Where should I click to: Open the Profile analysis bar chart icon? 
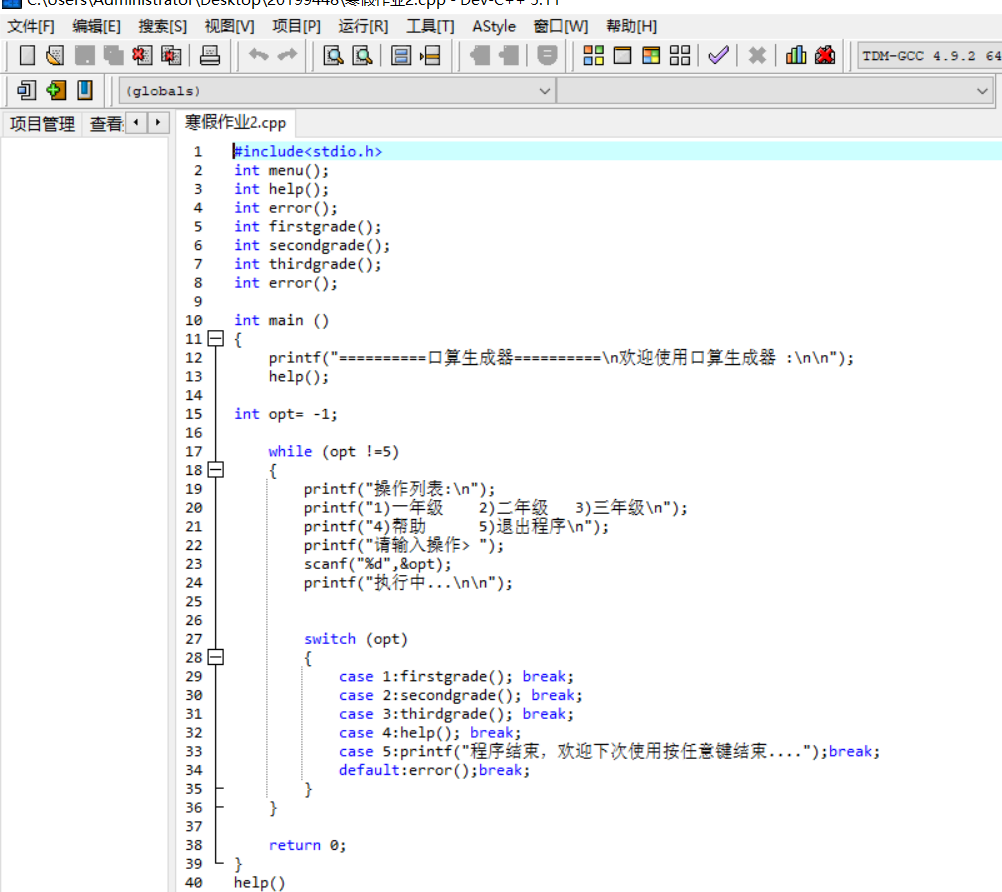[x=796, y=56]
